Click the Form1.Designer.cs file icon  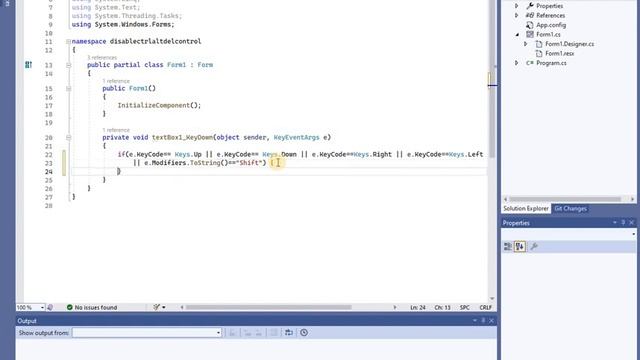(539, 44)
